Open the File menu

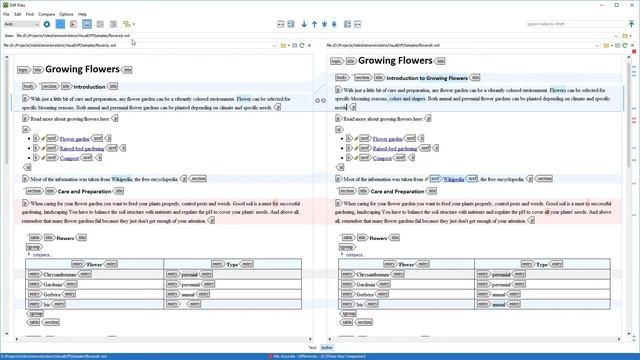[x=6, y=14]
